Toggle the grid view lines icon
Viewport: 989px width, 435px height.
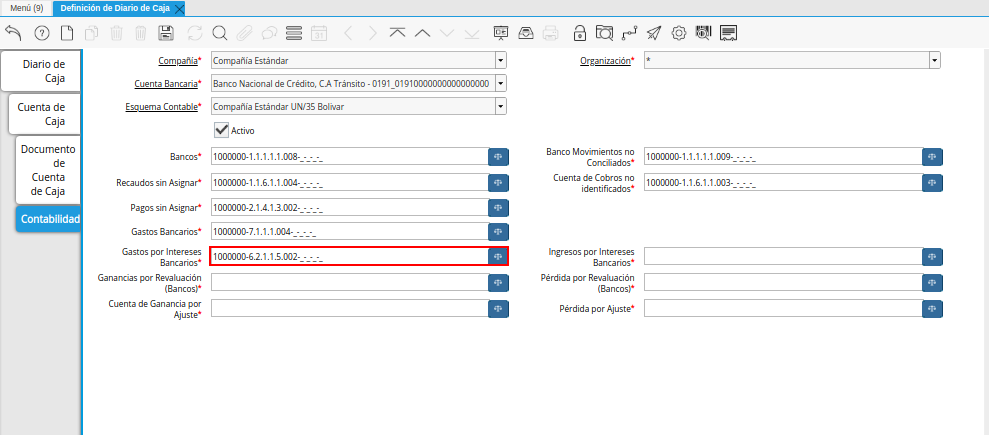tap(294, 33)
